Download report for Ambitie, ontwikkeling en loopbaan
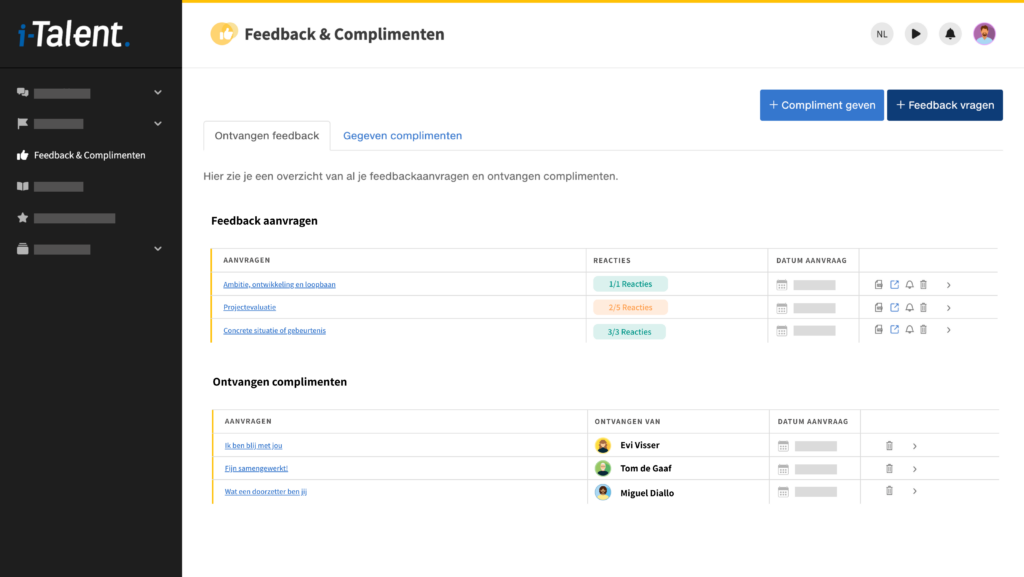 [x=879, y=285]
